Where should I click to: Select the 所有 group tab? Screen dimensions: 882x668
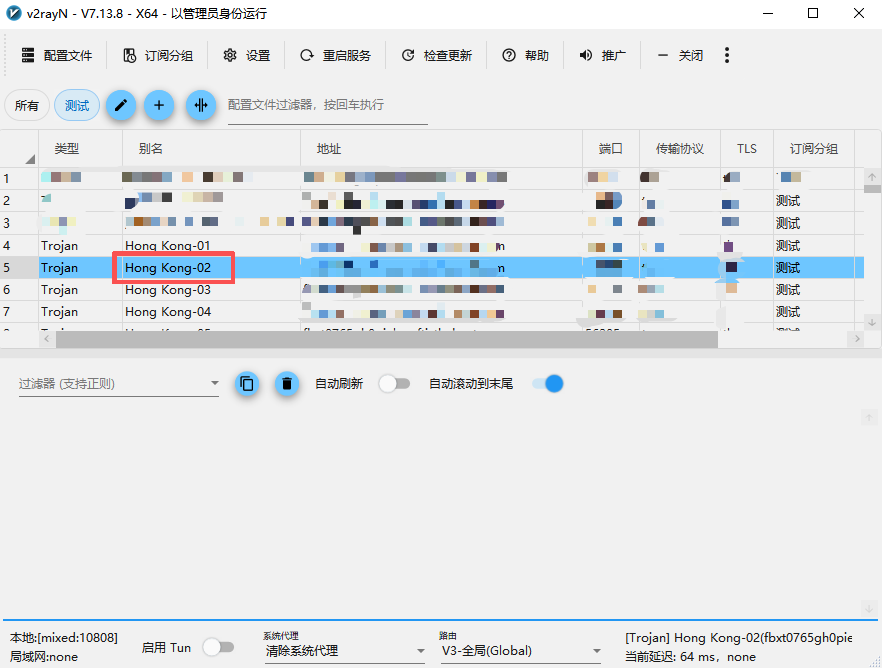[27, 105]
